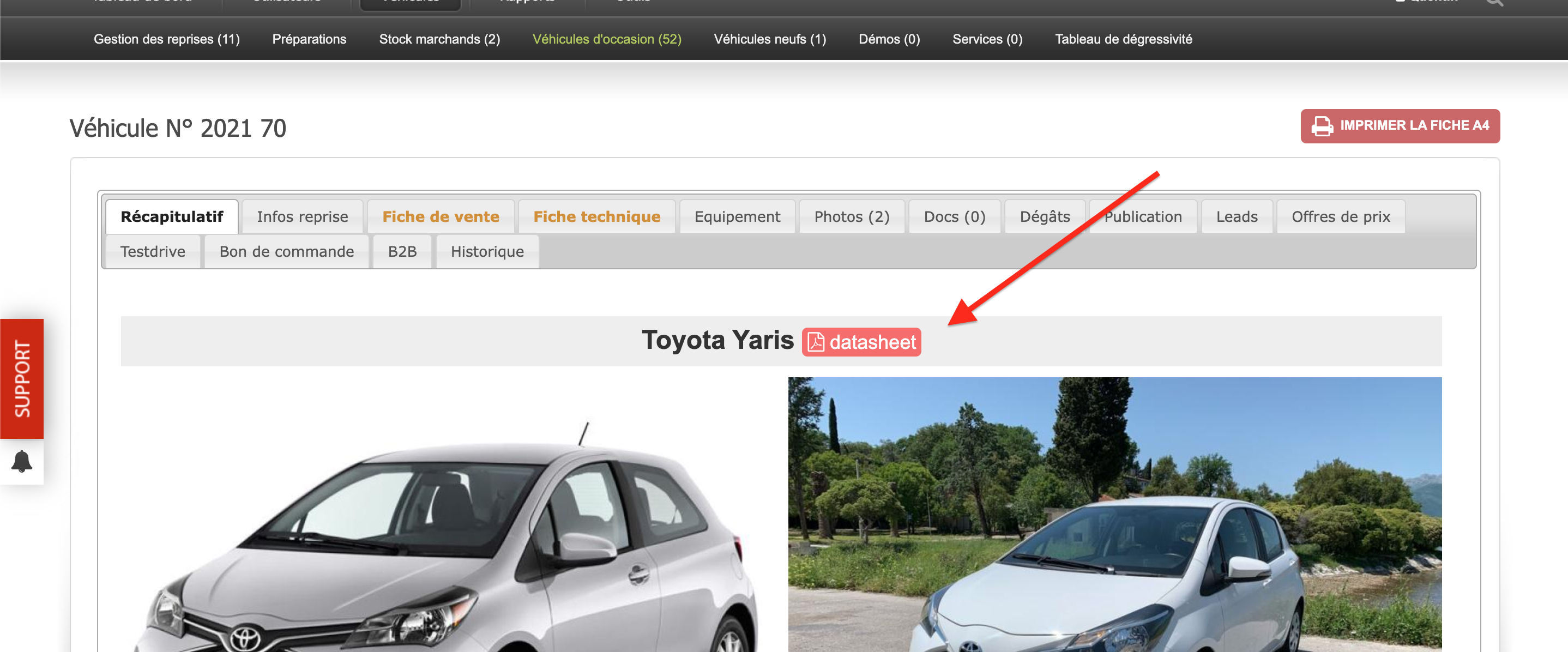Switch to the Testdrive tab
Image resolution: width=1568 pixels, height=652 pixels.
coord(153,251)
